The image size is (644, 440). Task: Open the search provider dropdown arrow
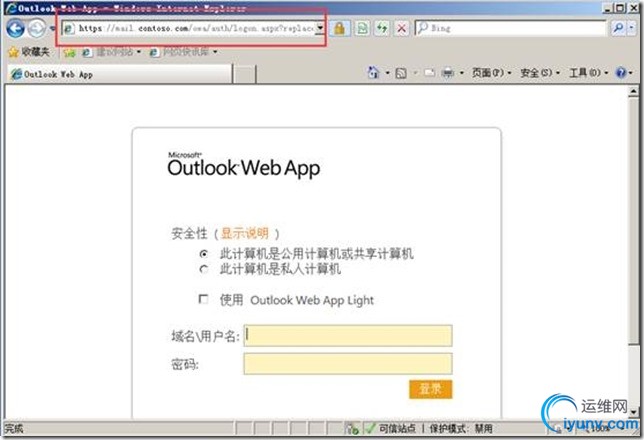tap(632, 28)
